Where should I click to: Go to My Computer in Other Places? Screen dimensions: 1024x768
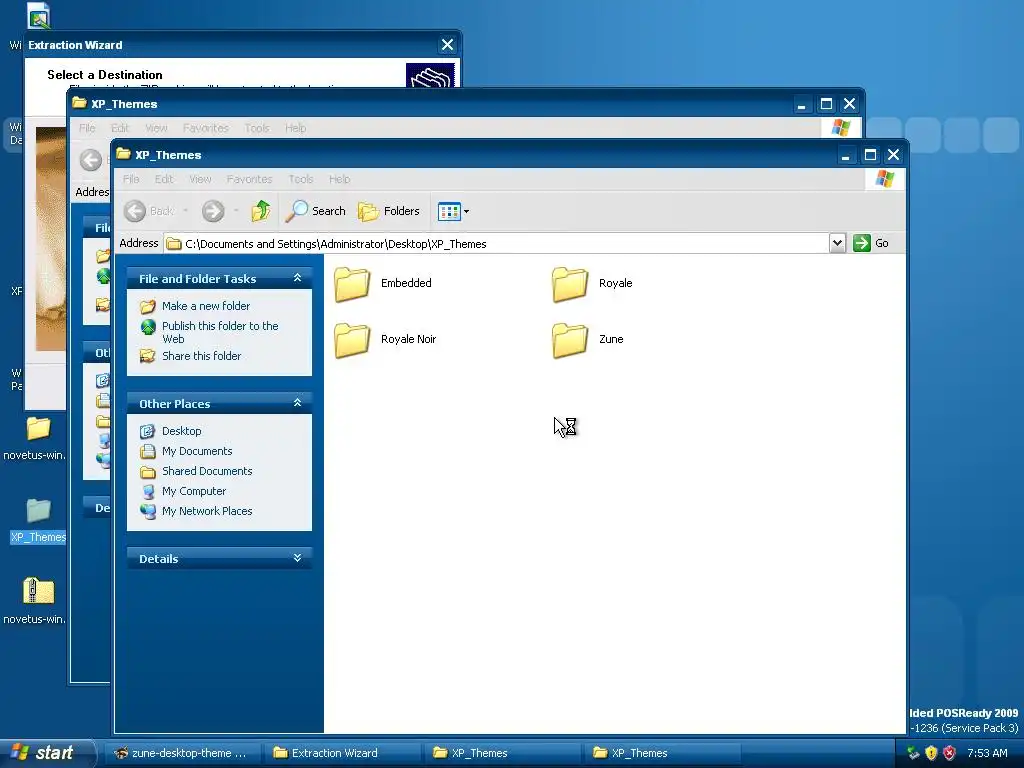pyautogui.click(x=193, y=491)
